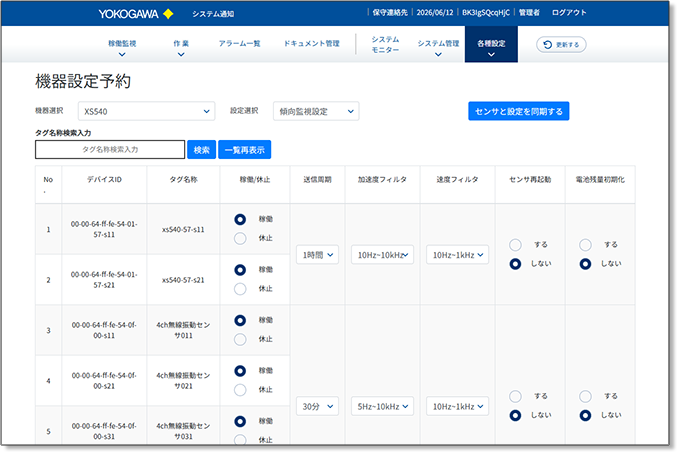677x452 pixels.
Task: Click ログアウト to sign out
Action: coord(569,13)
